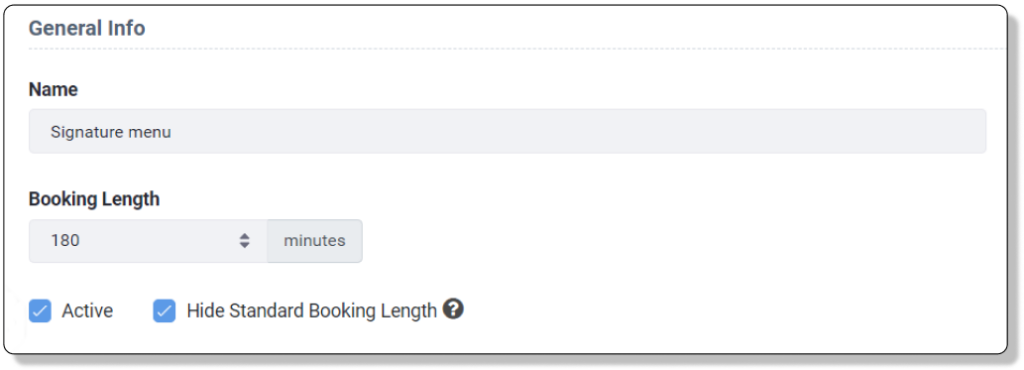The image size is (1024, 370).
Task: Select the General Info section heading
Action: [x=87, y=28]
